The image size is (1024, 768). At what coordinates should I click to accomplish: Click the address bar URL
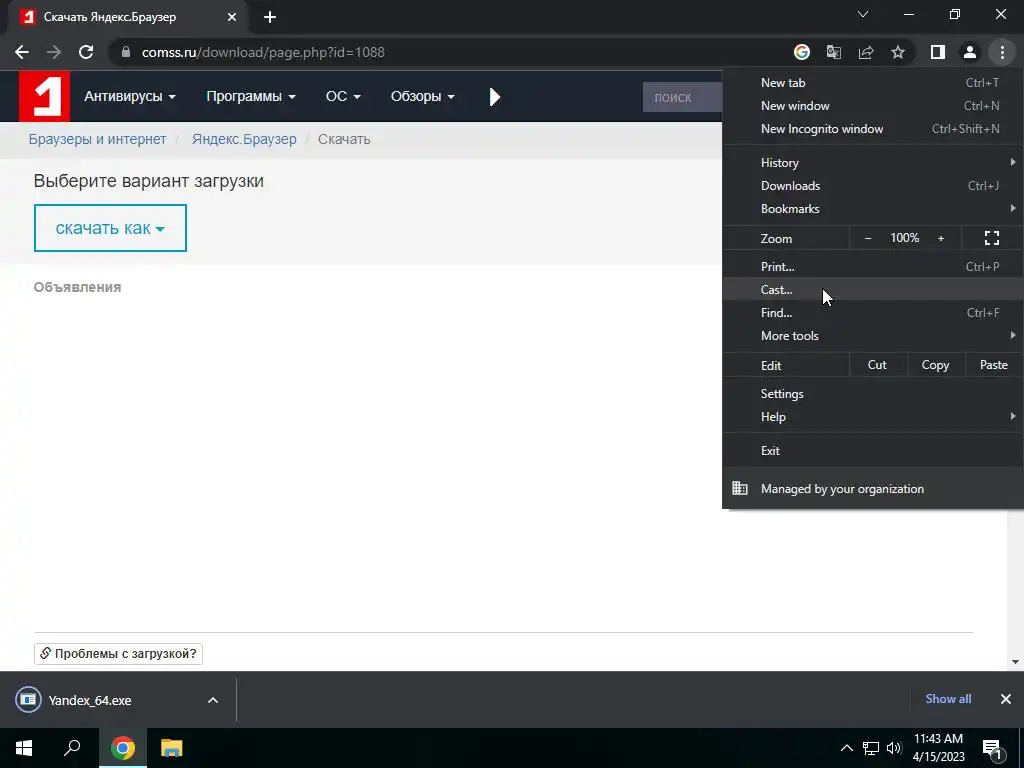[263, 52]
